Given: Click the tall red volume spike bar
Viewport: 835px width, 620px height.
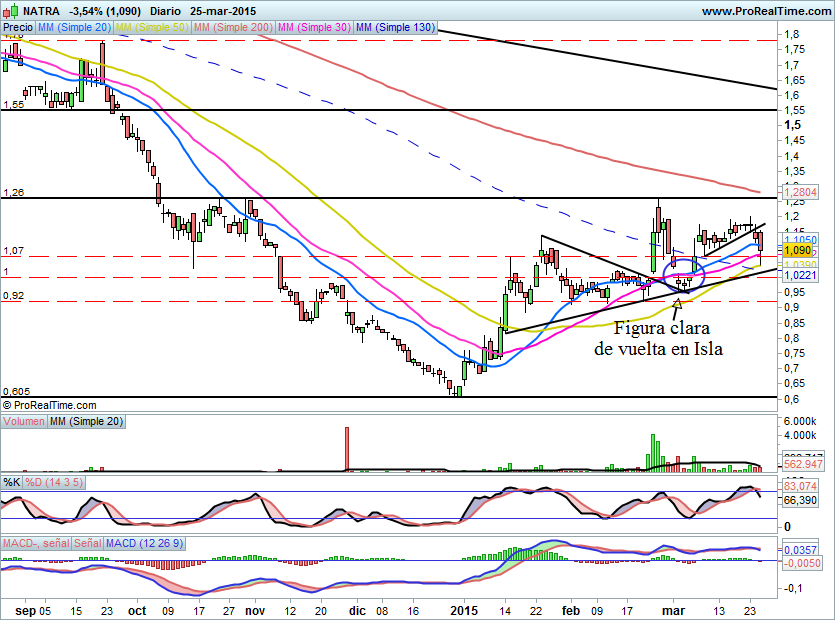Looking at the screenshot, I should click(347, 448).
